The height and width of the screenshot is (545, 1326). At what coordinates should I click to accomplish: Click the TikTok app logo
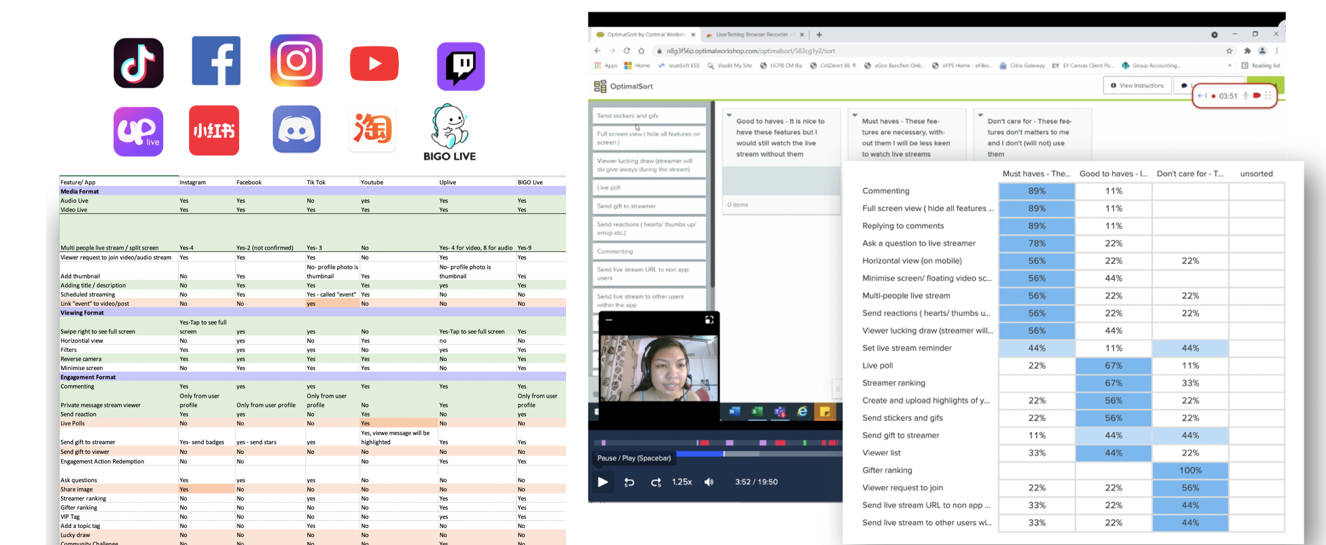point(138,64)
